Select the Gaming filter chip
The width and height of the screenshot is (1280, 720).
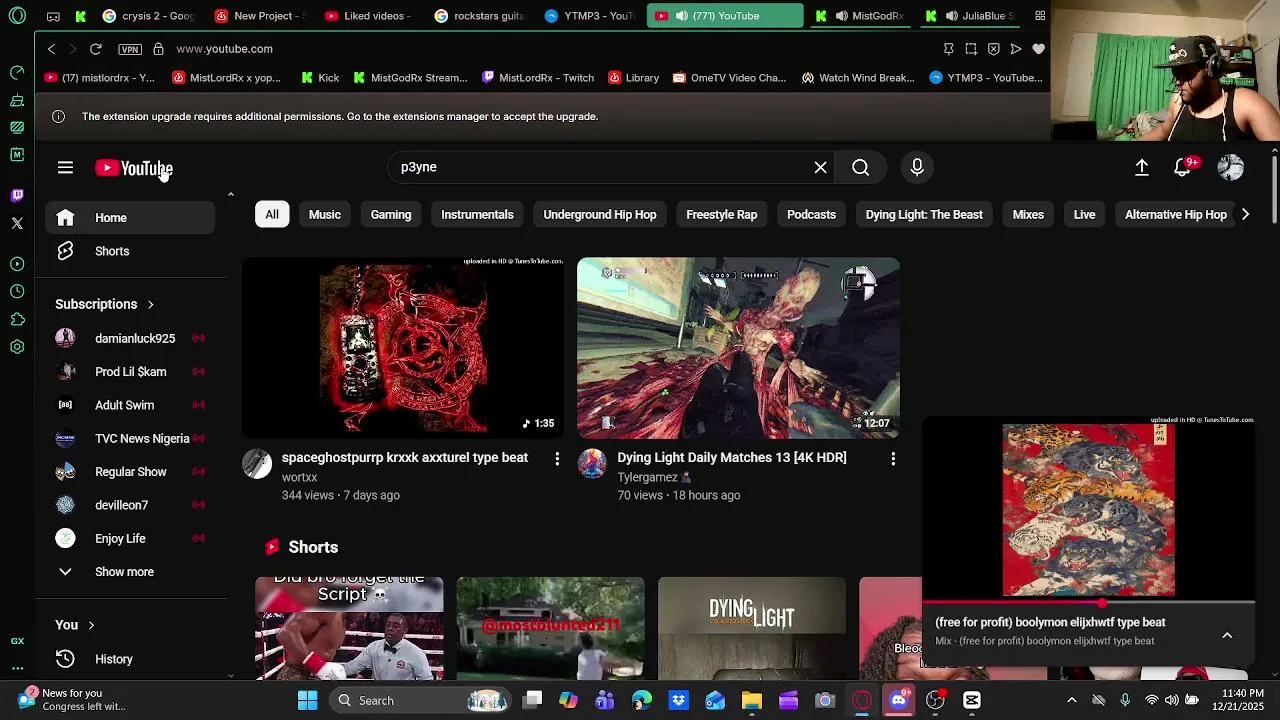click(x=391, y=214)
